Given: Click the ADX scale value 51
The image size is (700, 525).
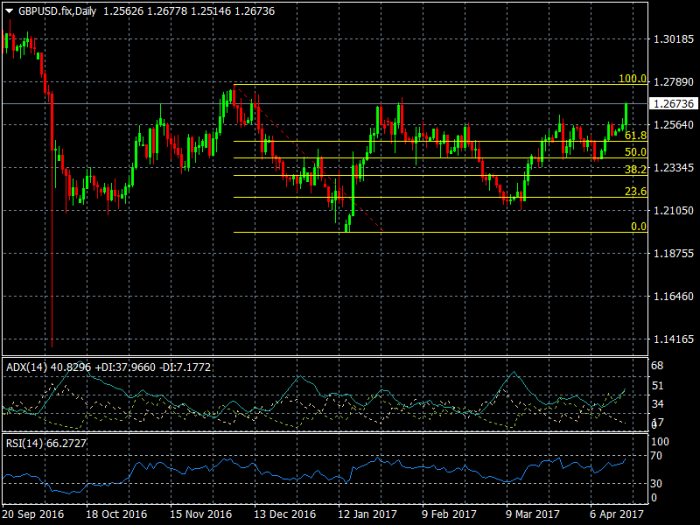Looking at the screenshot, I should point(657,386).
